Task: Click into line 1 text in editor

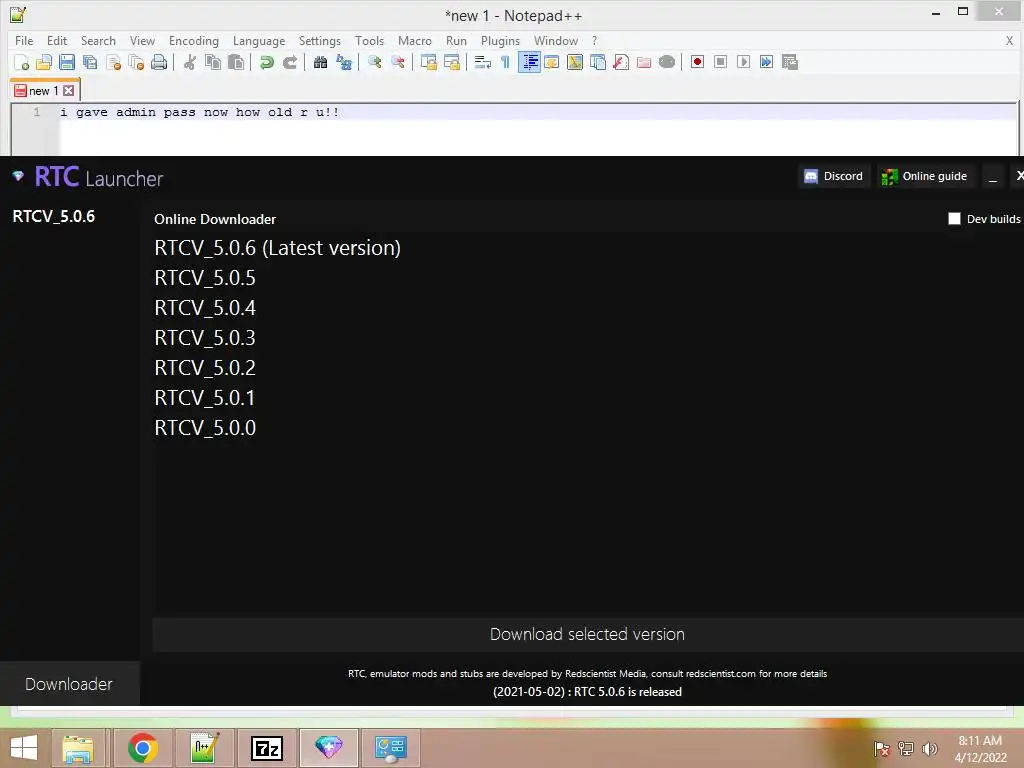Action: pos(200,112)
